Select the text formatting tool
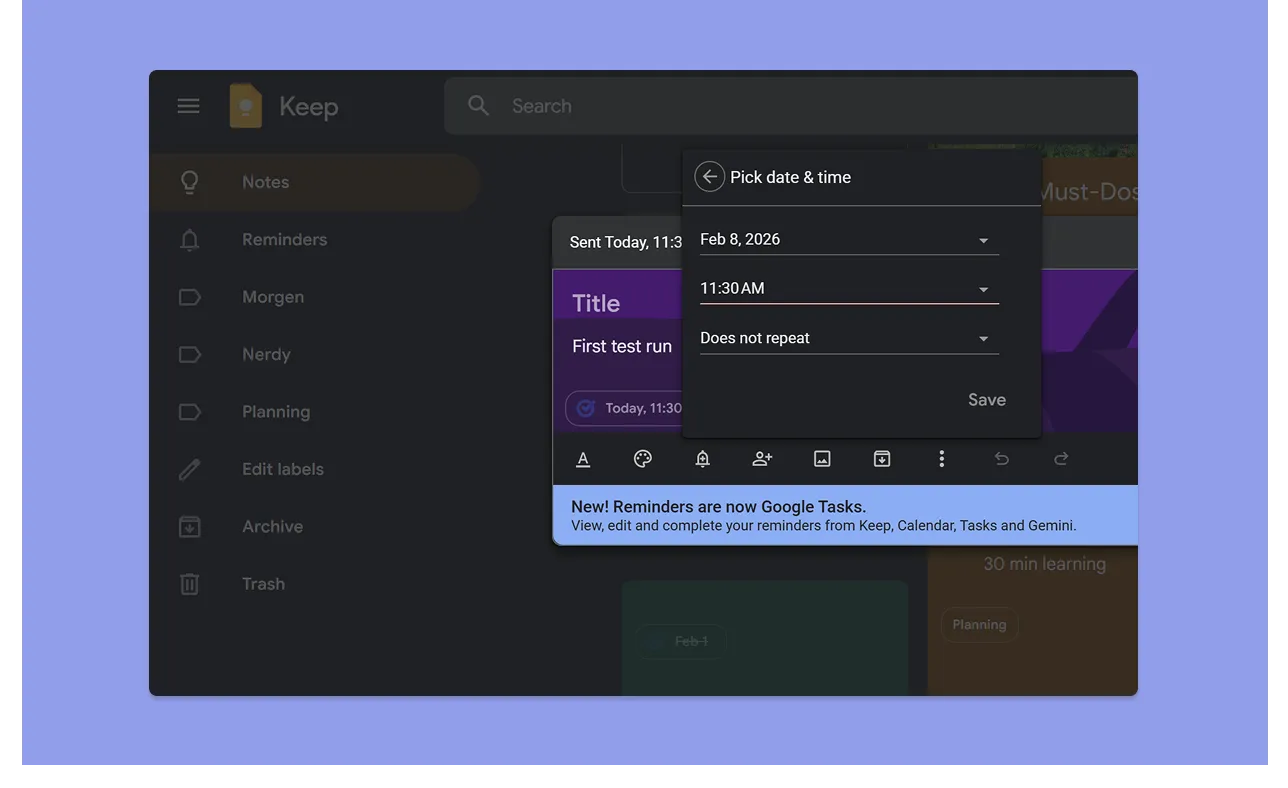 click(x=583, y=458)
